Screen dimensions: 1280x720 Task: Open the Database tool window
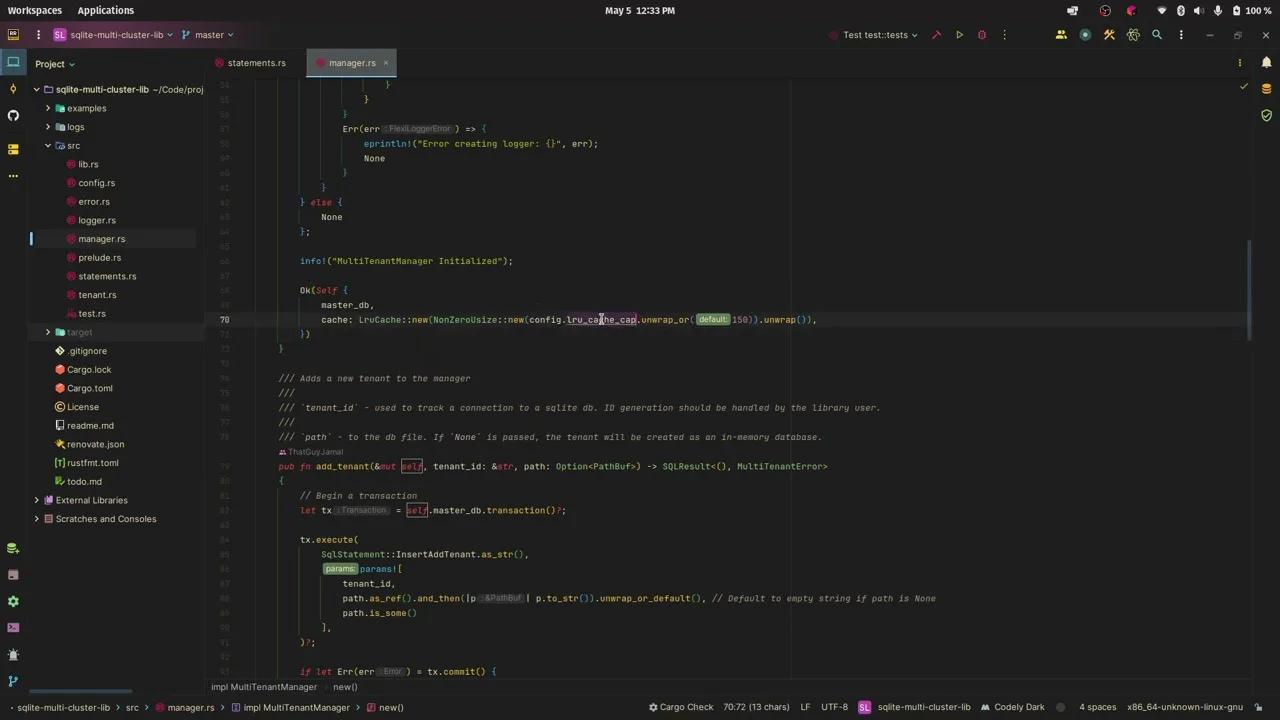(13, 547)
